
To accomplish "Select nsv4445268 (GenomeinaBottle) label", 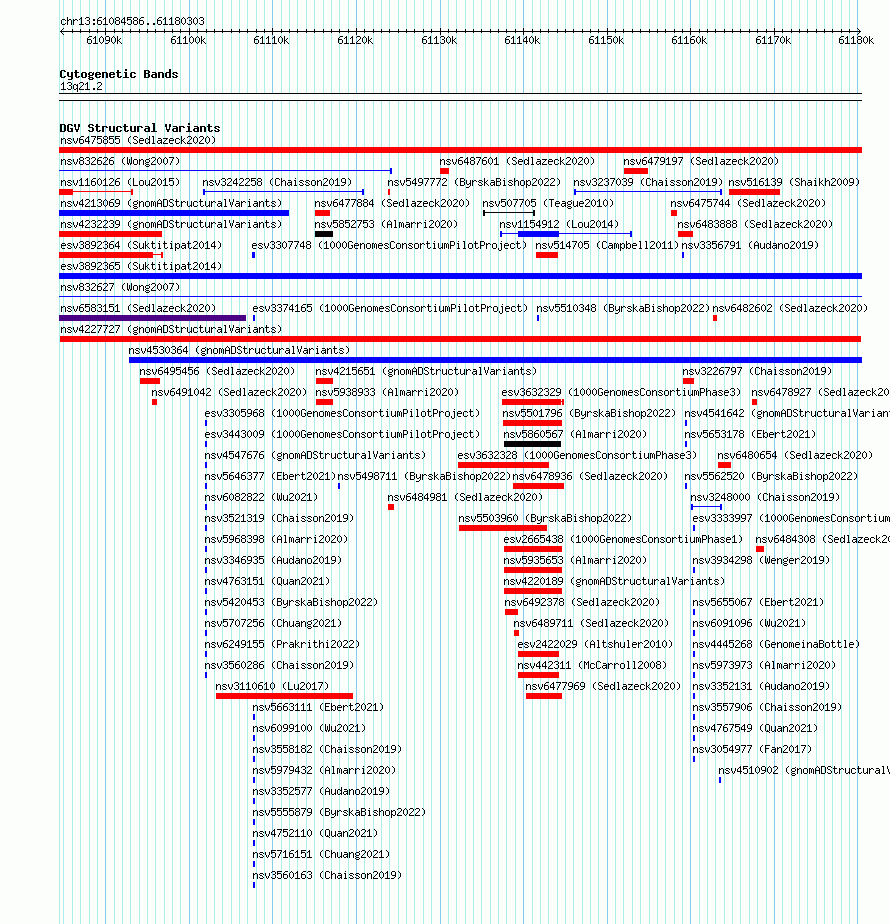I will (776, 645).
